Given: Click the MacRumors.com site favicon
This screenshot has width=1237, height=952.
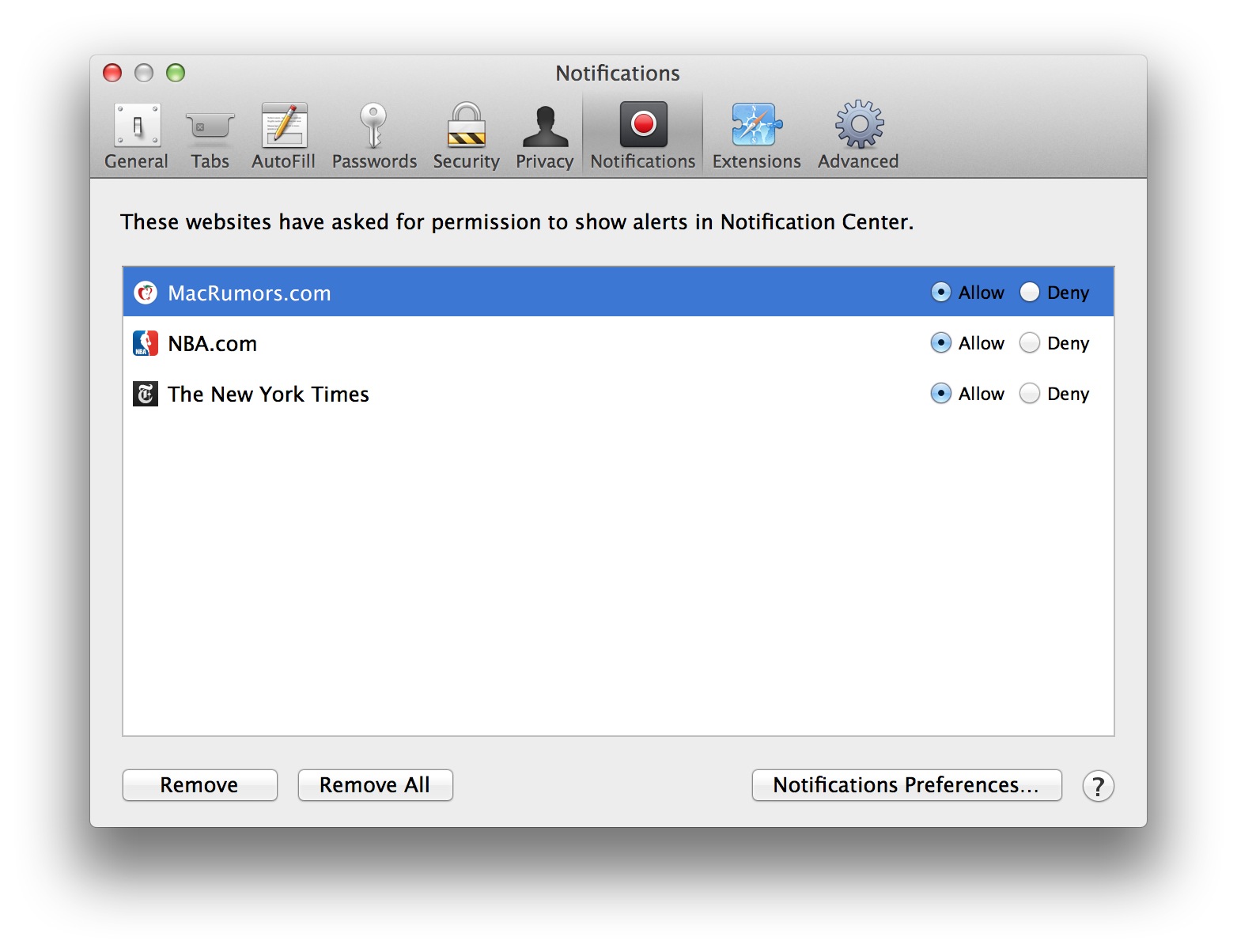Looking at the screenshot, I should point(146,293).
